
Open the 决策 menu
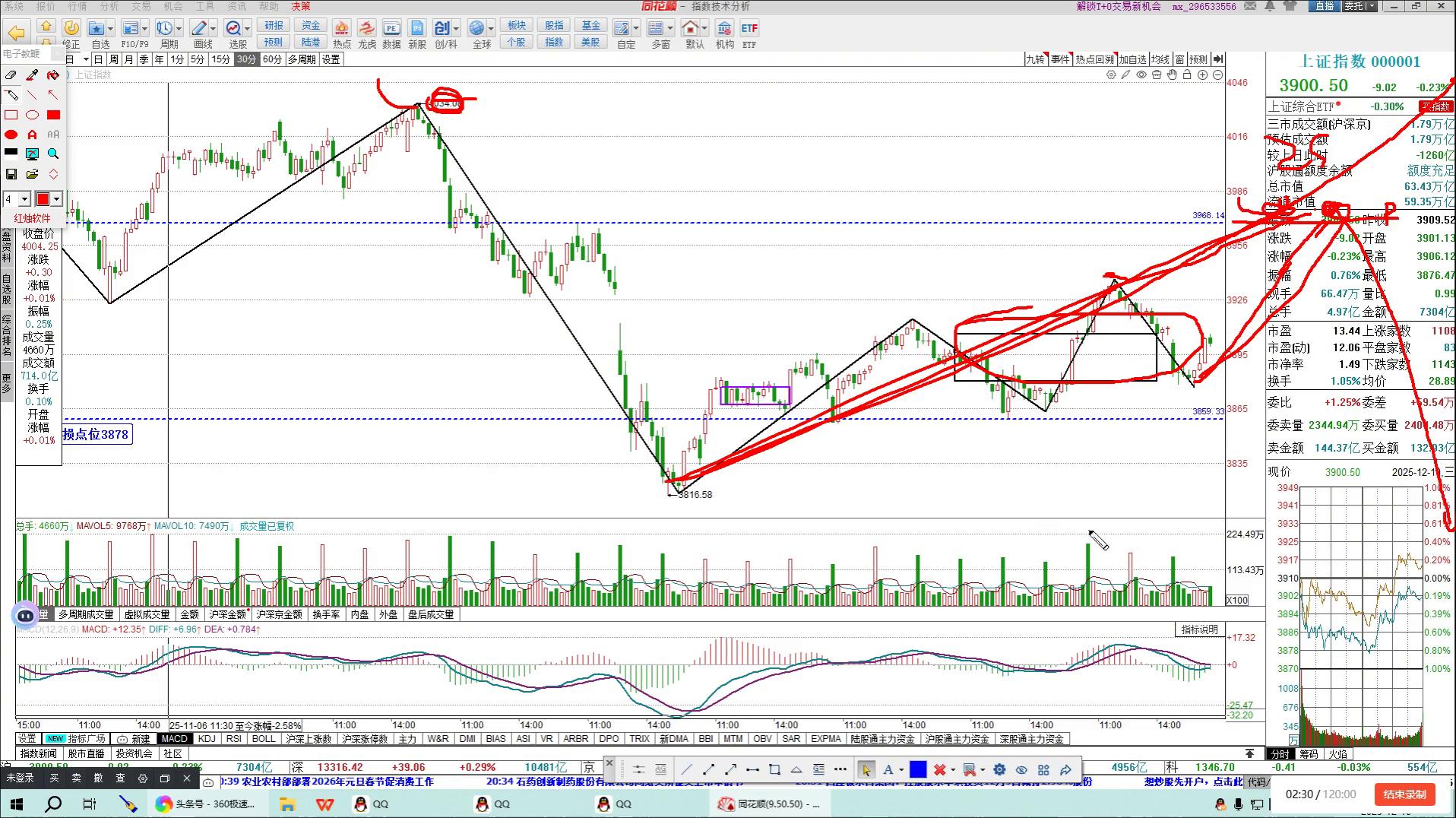[301, 6]
